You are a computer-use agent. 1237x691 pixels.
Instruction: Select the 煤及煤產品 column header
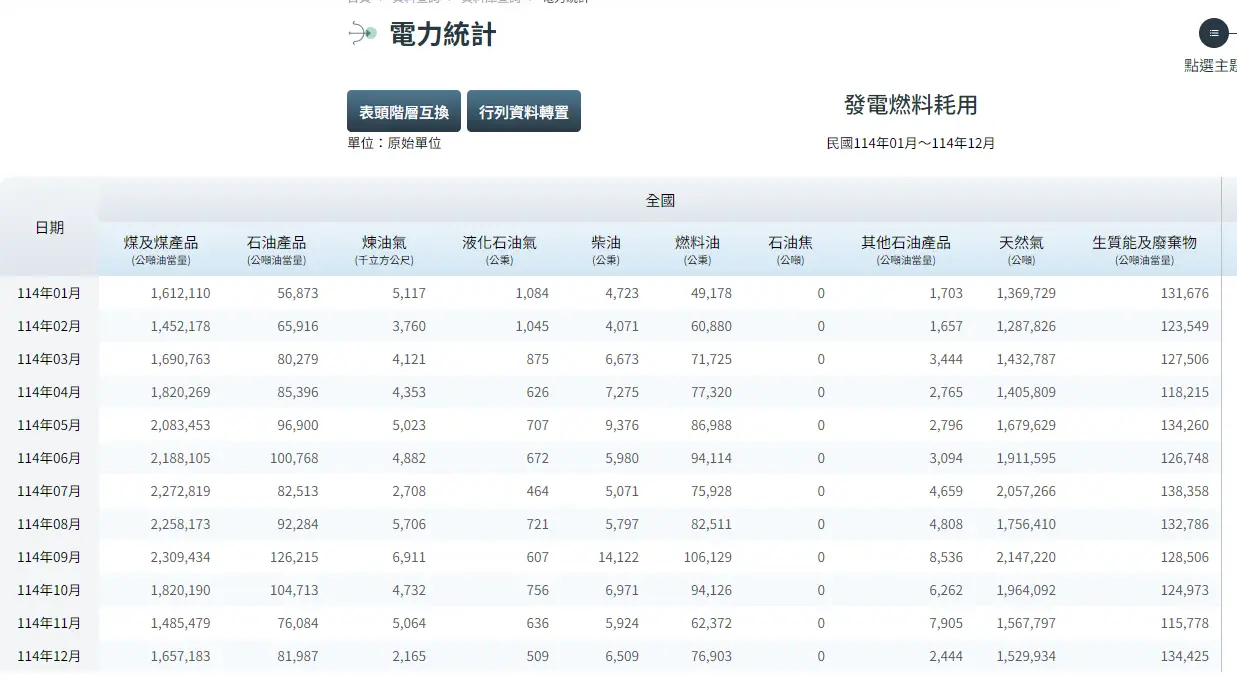coord(161,243)
